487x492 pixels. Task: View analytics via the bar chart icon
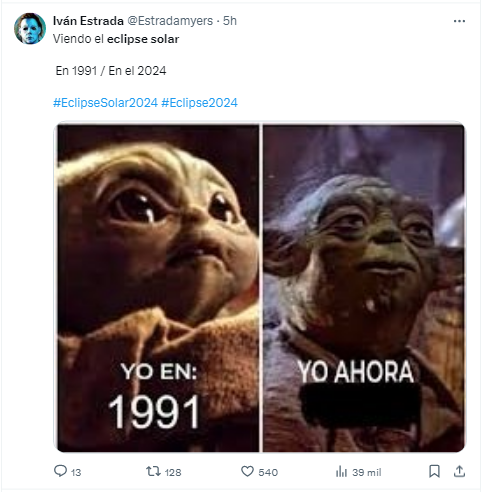341,471
